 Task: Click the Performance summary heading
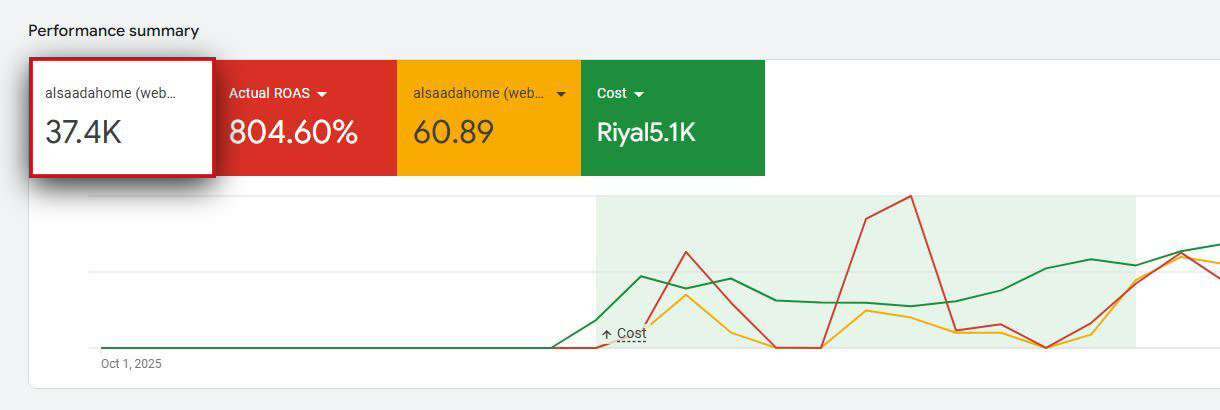(113, 31)
